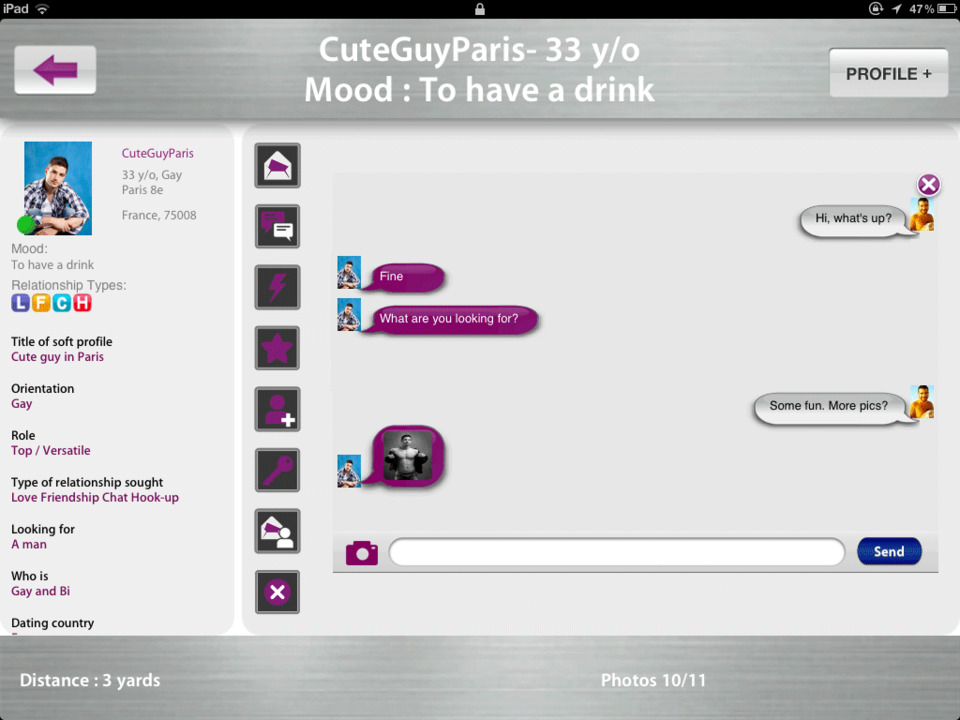The width and height of the screenshot is (960, 720).
Task: Go back using the purple arrow
Action: click(55, 70)
